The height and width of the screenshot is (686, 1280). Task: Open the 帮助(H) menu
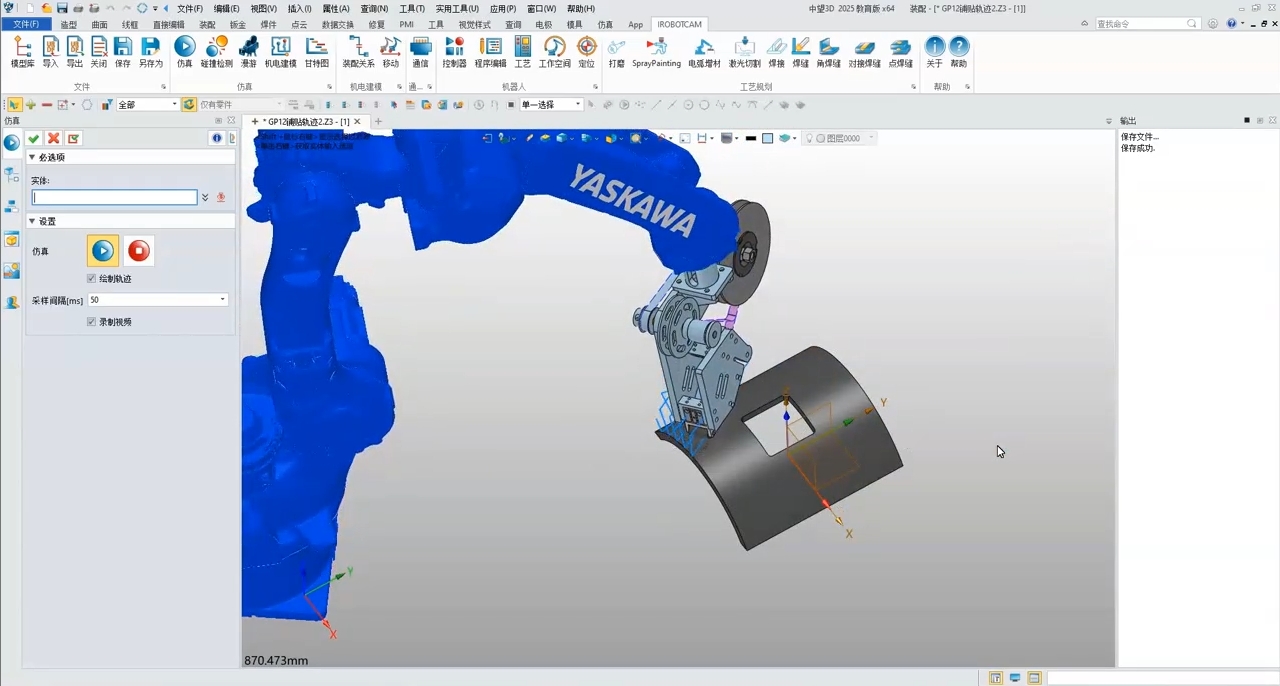coord(581,8)
